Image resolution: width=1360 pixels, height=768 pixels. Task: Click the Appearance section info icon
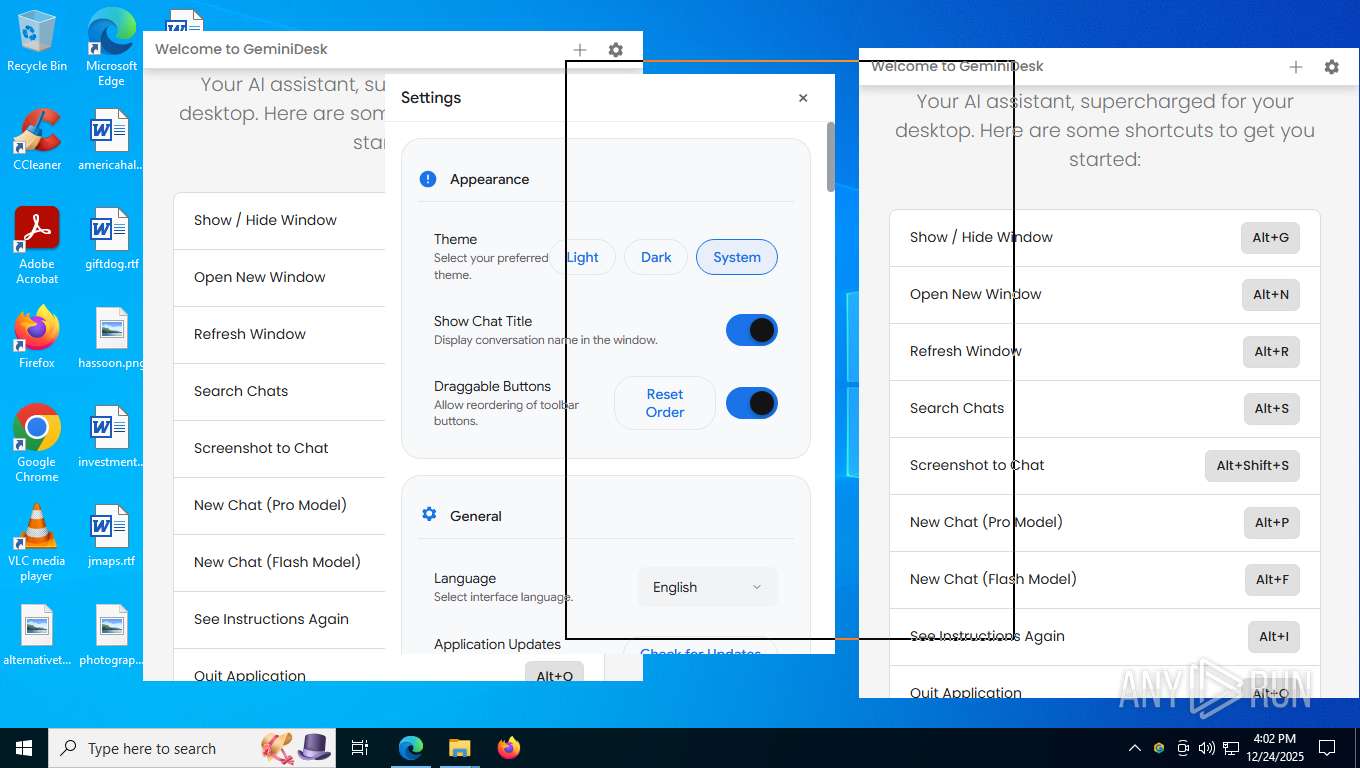[428, 179]
